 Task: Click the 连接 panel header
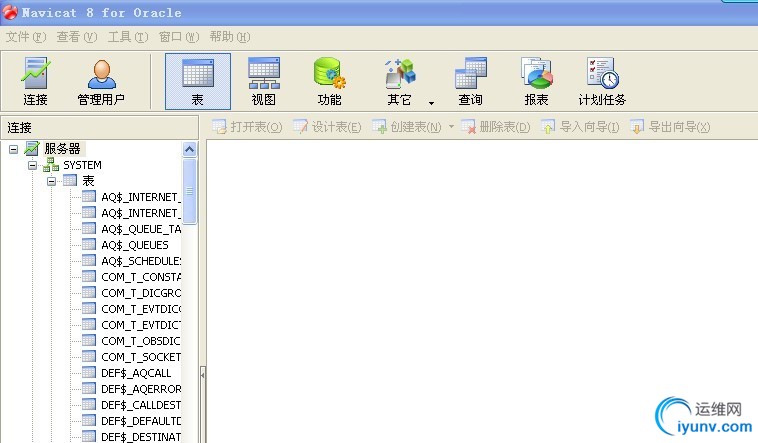point(100,128)
